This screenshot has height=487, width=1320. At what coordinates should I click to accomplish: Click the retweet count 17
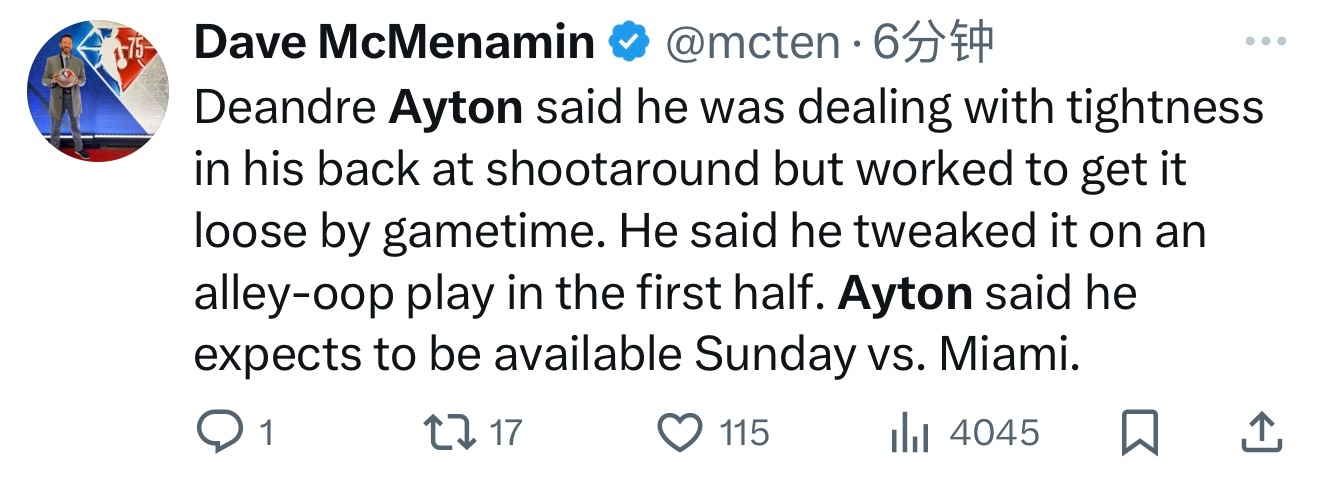click(x=506, y=433)
